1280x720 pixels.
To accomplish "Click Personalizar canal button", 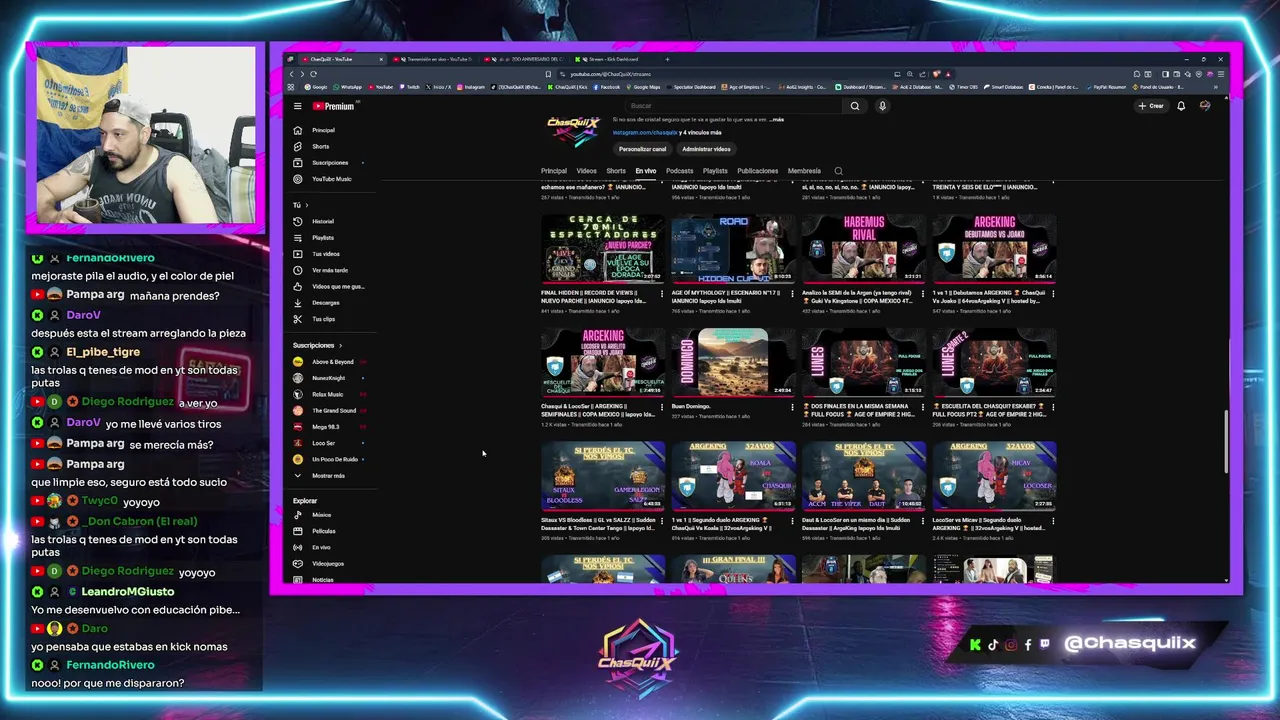I will pos(642,149).
